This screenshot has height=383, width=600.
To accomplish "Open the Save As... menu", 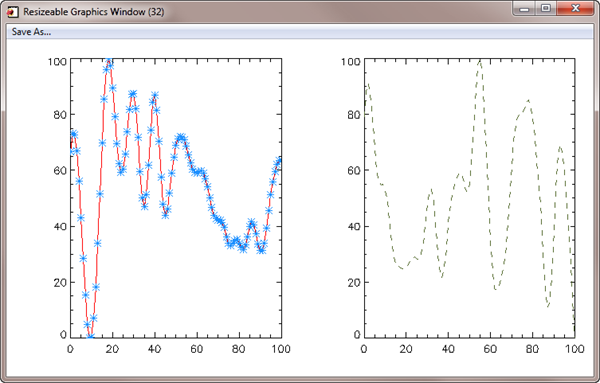I will click(31, 32).
